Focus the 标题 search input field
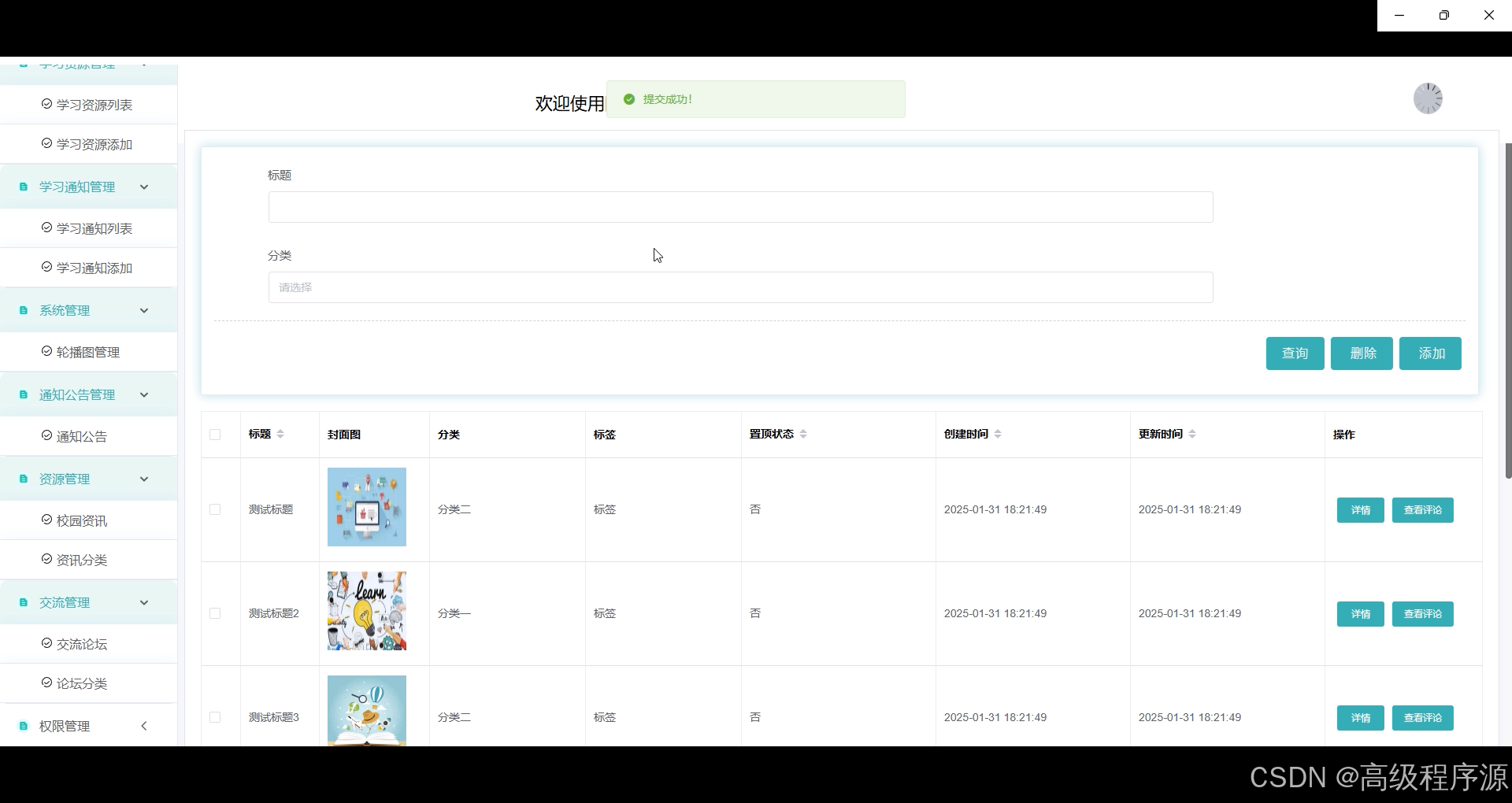 740,207
